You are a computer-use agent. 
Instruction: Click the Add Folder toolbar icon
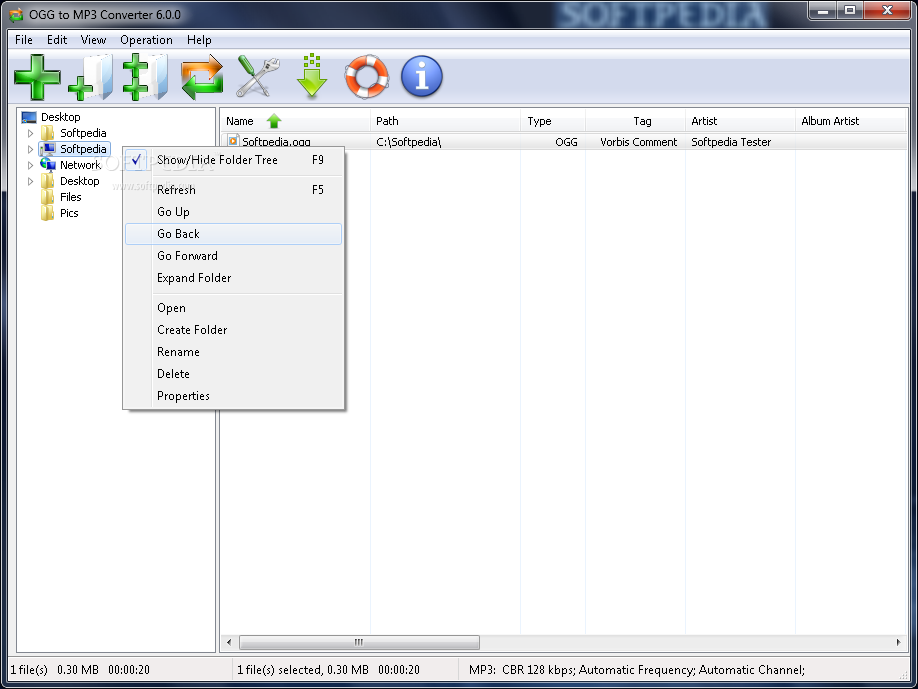coord(90,77)
